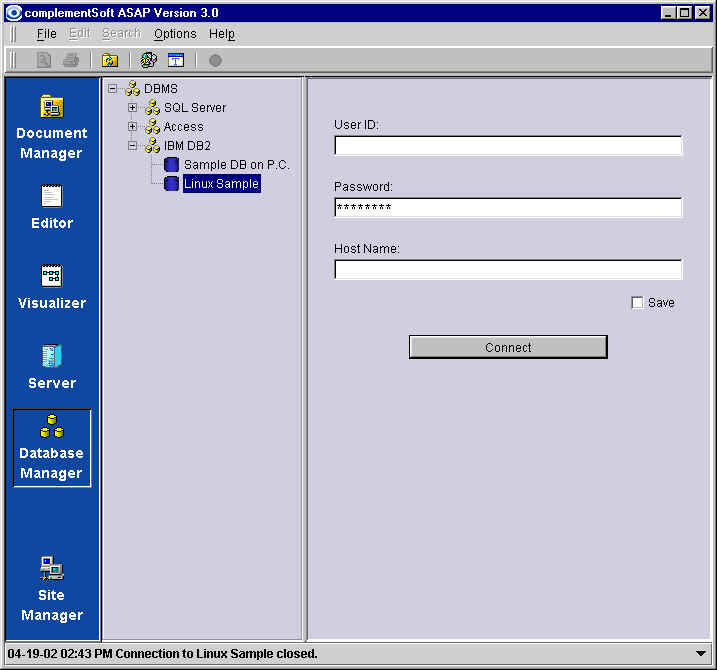Open the Document Manager panel
The height and width of the screenshot is (670, 717).
pos(52,128)
